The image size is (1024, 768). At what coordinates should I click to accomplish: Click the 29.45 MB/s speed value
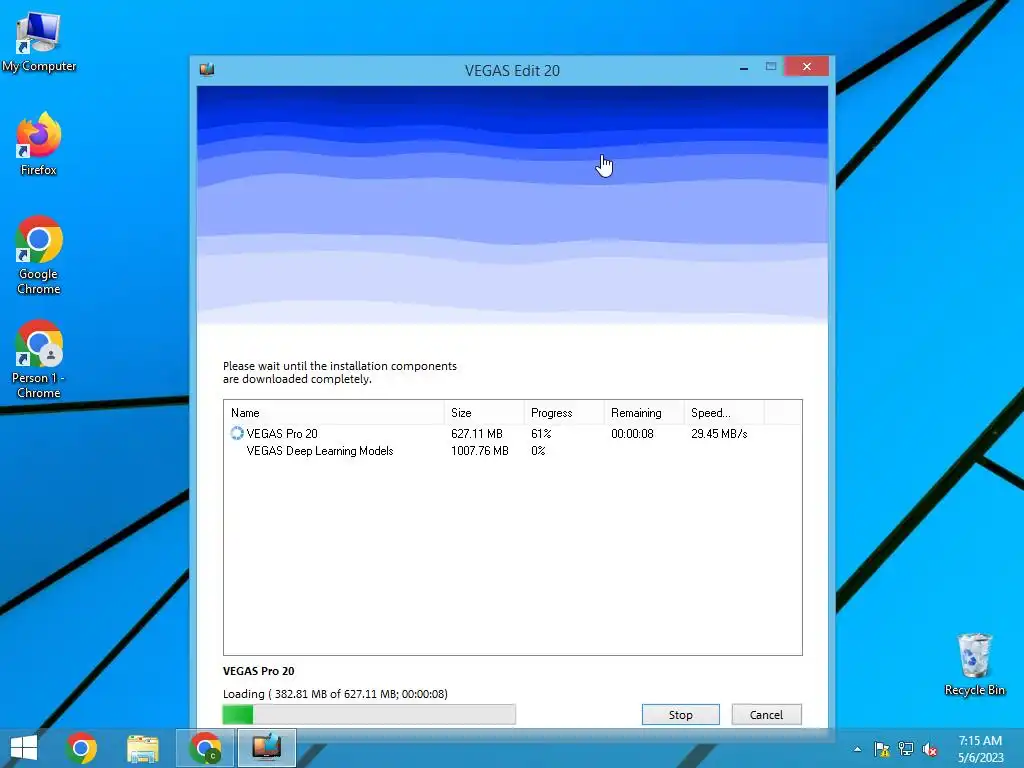pos(719,434)
